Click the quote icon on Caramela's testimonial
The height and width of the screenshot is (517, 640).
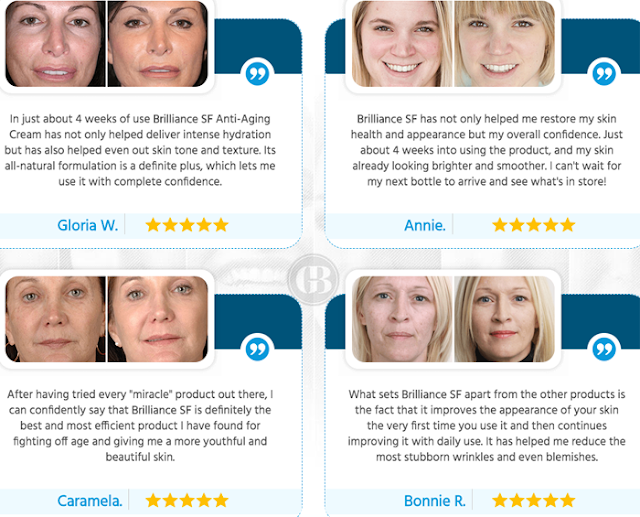(x=257, y=349)
